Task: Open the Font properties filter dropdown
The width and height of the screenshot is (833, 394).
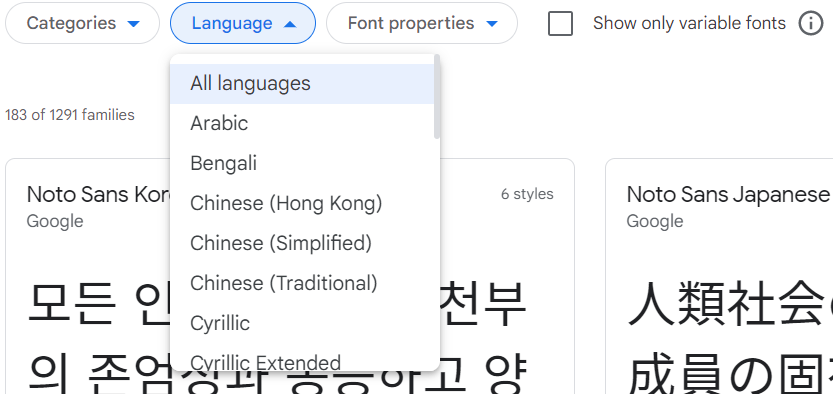Action: pos(422,23)
